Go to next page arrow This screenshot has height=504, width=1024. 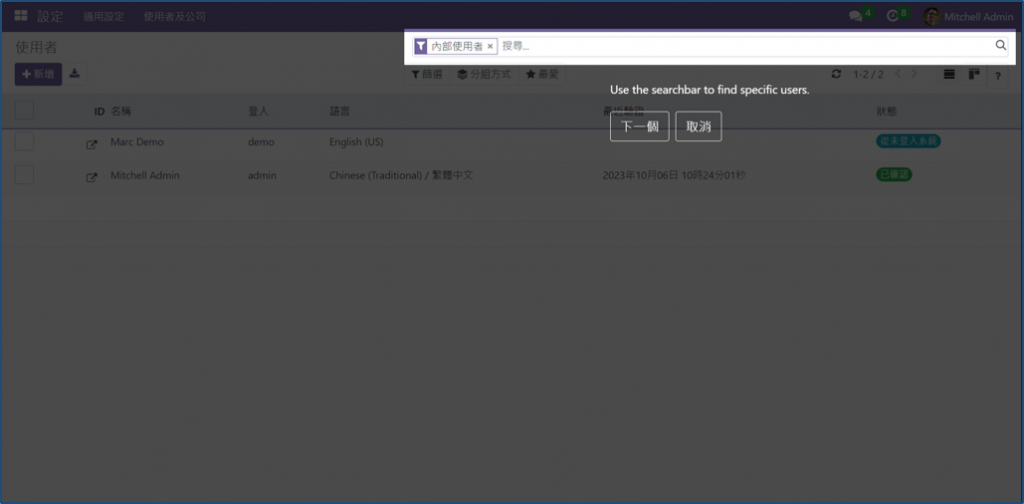tap(914, 74)
